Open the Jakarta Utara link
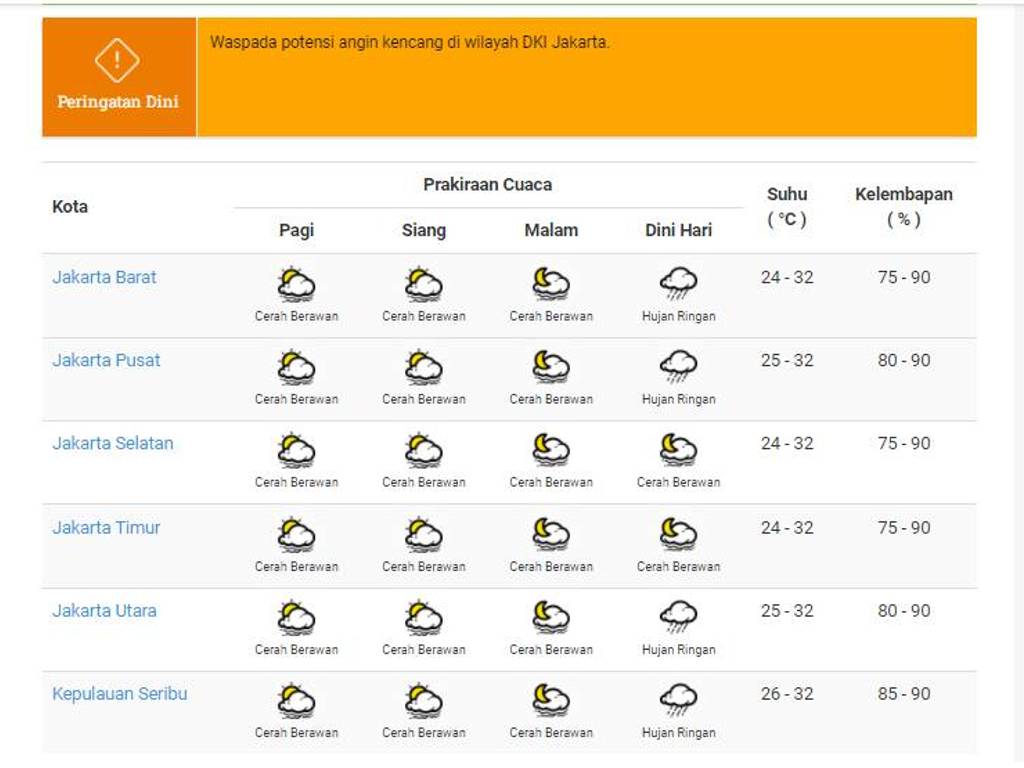The height and width of the screenshot is (768, 1024). [104, 610]
